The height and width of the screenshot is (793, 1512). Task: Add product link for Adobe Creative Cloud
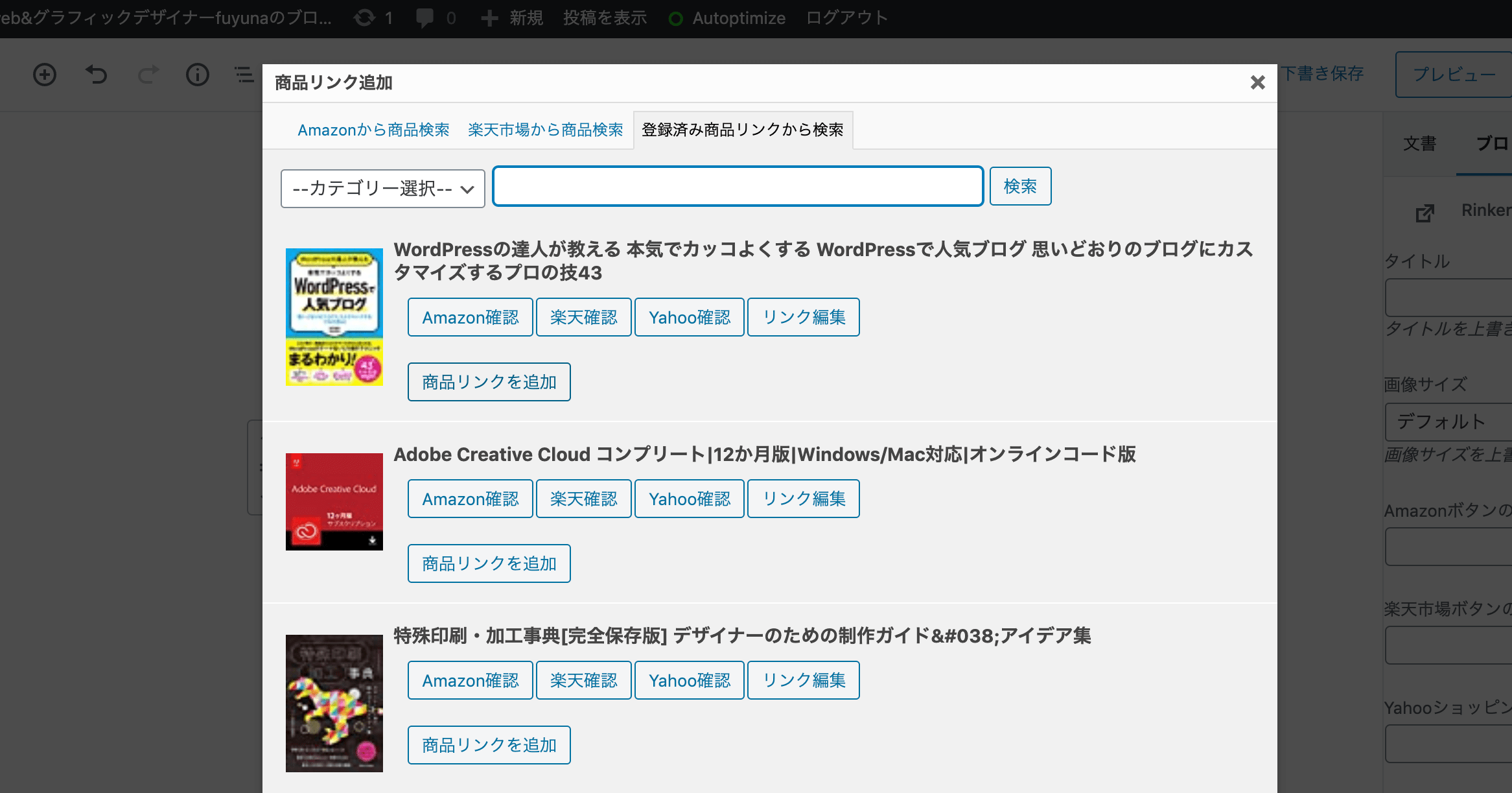tap(489, 563)
